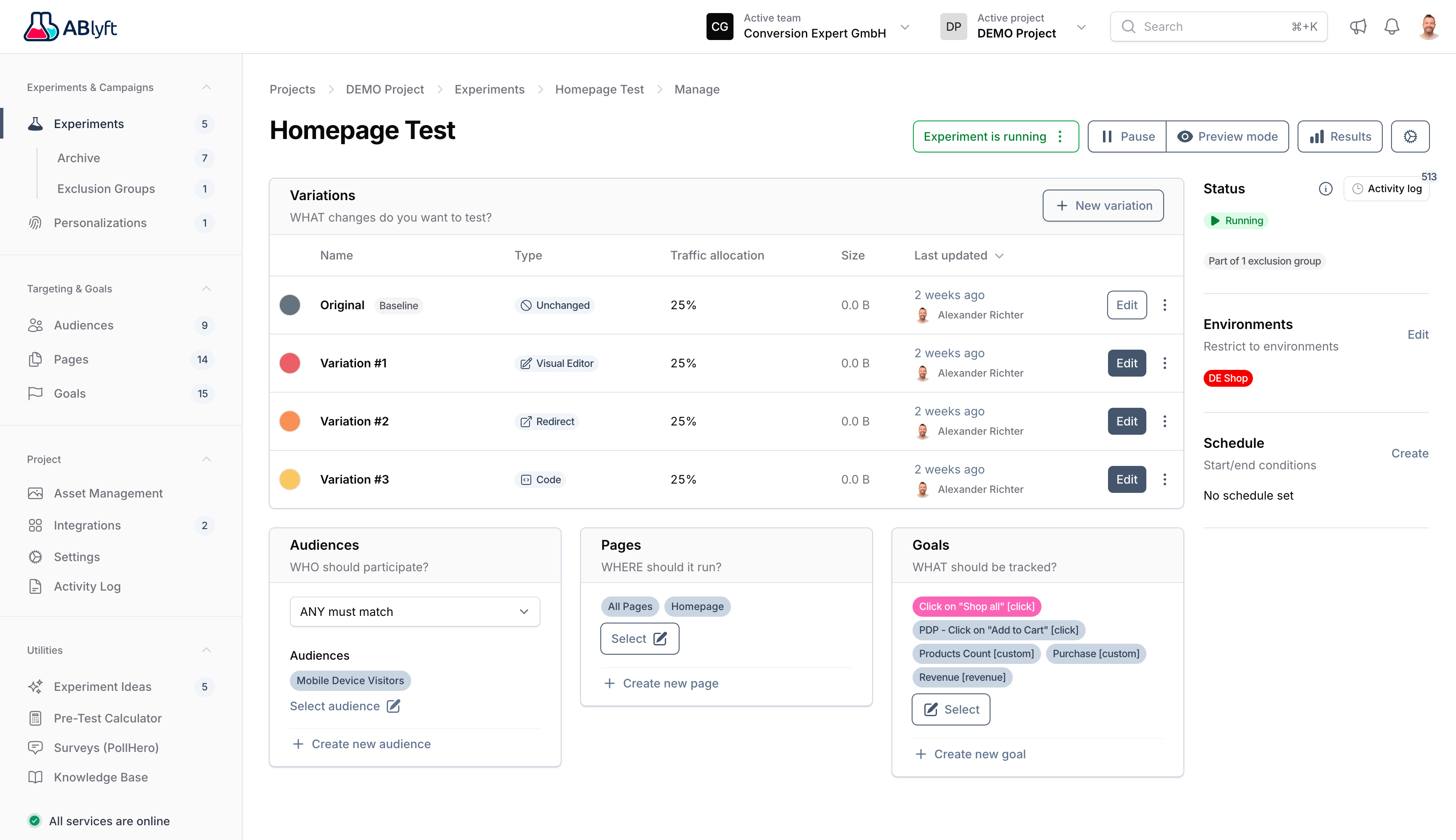Click the ABlyft logo
Screen dimensions: 1456x840
tap(70, 27)
